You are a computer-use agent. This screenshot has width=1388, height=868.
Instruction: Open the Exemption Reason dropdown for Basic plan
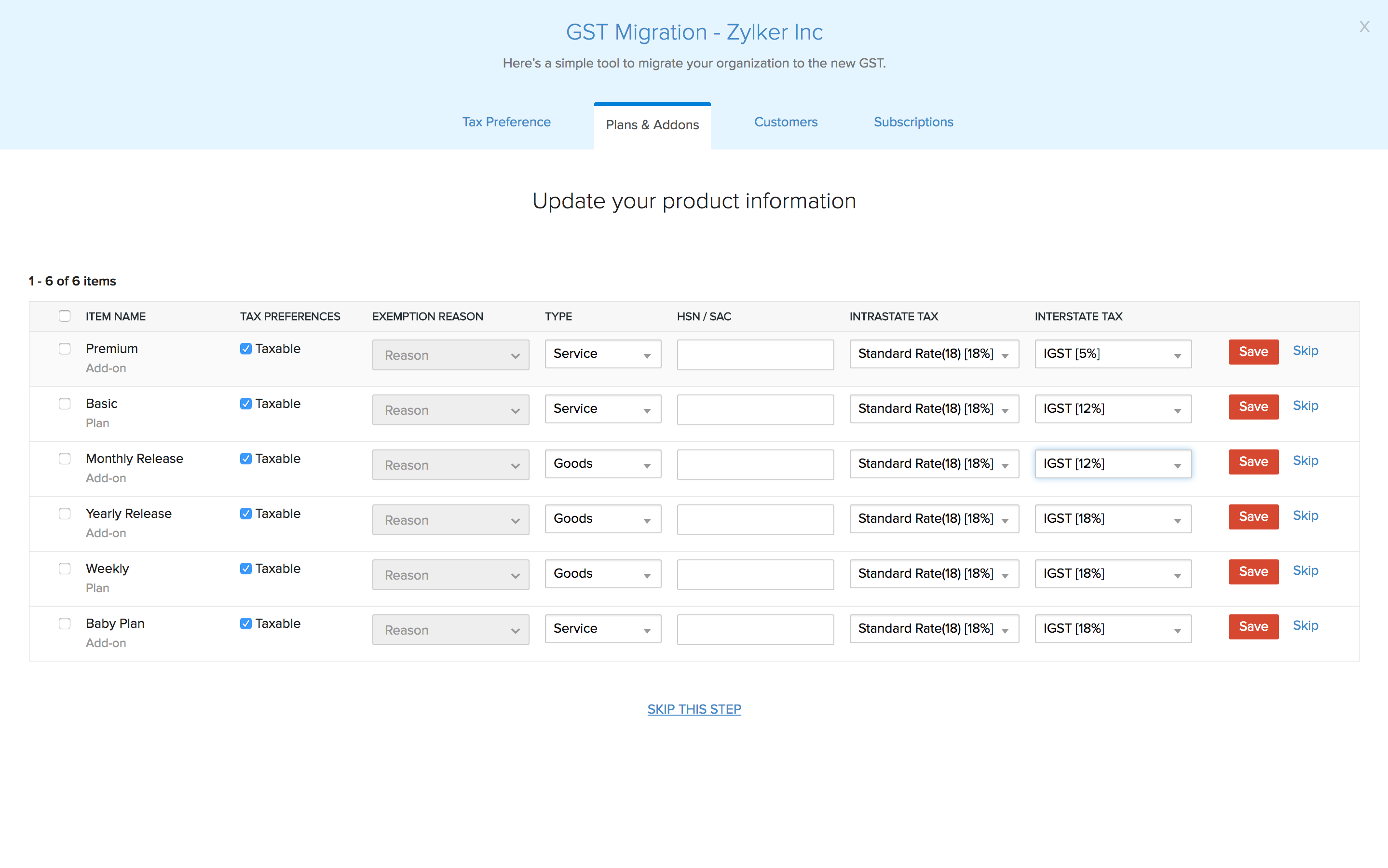click(450, 410)
